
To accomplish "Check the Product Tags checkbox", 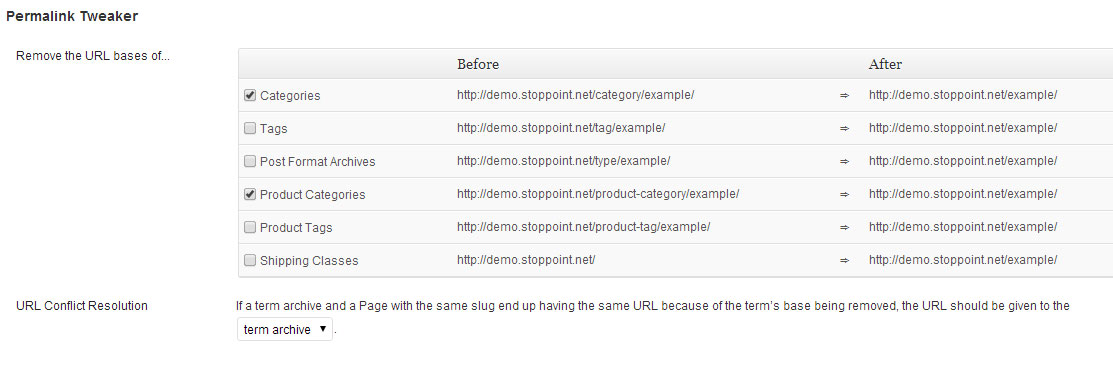I will (x=250, y=227).
